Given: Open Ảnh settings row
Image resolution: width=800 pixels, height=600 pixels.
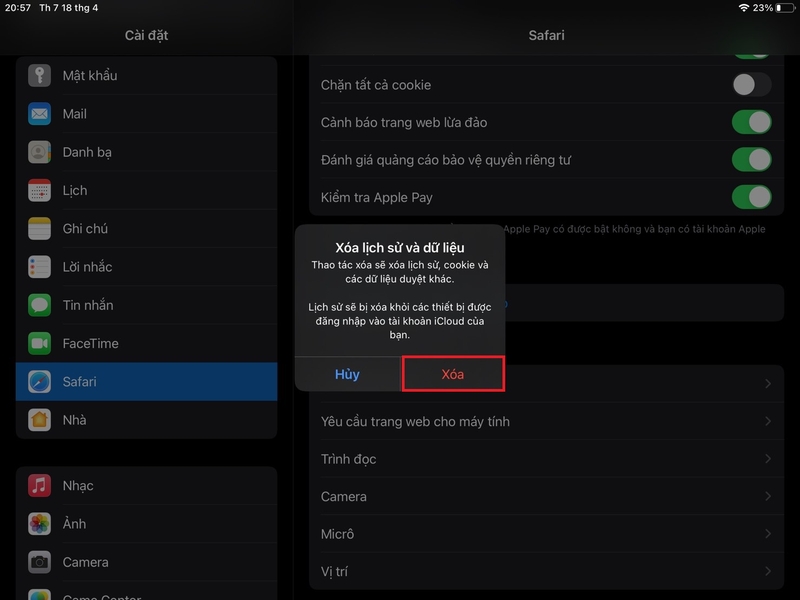Looking at the screenshot, I should [146, 524].
